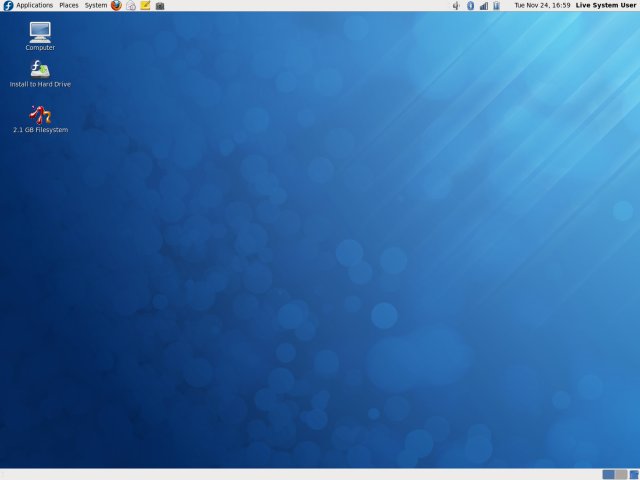Open the volume control speaker icon
Image resolution: width=640 pixels, height=480 pixels.
pyautogui.click(x=456, y=6)
